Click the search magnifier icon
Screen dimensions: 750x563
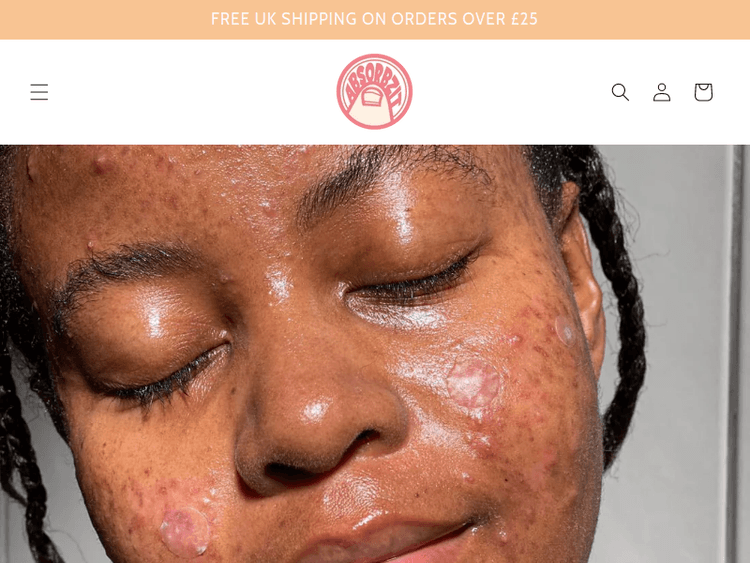(x=620, y=92)
